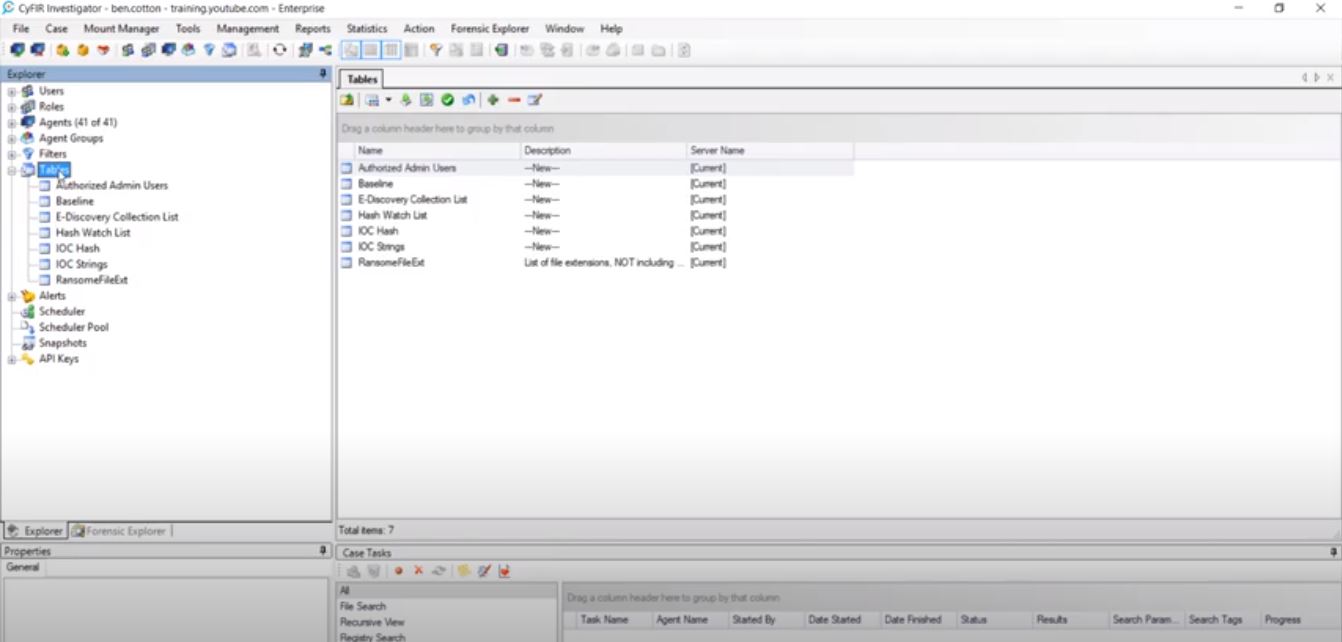Open the grid view dropdown arrow in Tables toolbar
The image size is (1342, 642).
[388, 100]
